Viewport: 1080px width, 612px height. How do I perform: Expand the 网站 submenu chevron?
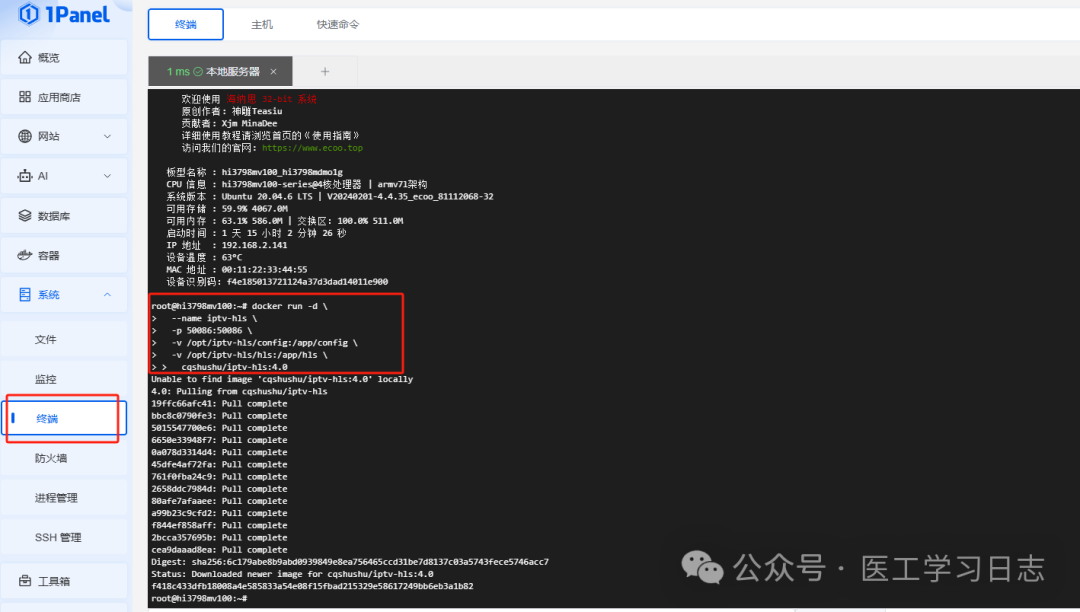point(107,136)
